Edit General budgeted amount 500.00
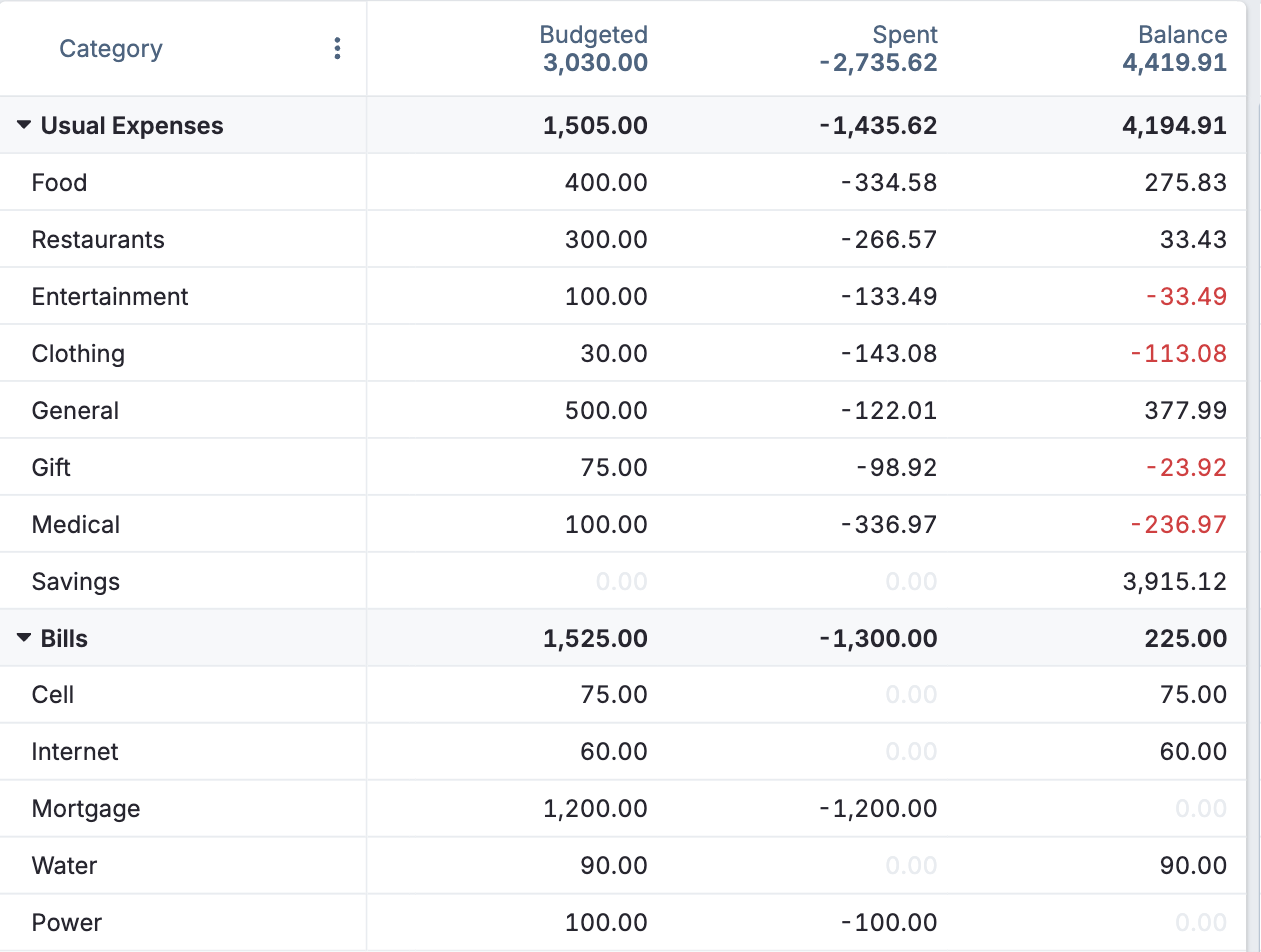This screenshot has height=952, width=1261. (606, 411)
